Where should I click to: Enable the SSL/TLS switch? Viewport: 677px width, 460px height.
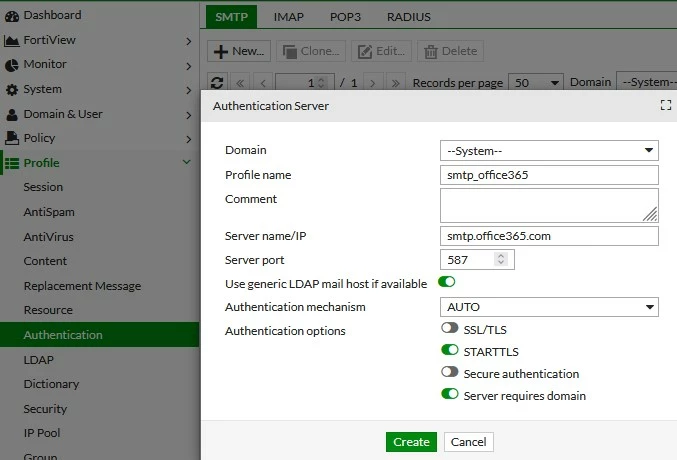pyautogui.click(x=449, y=328)
